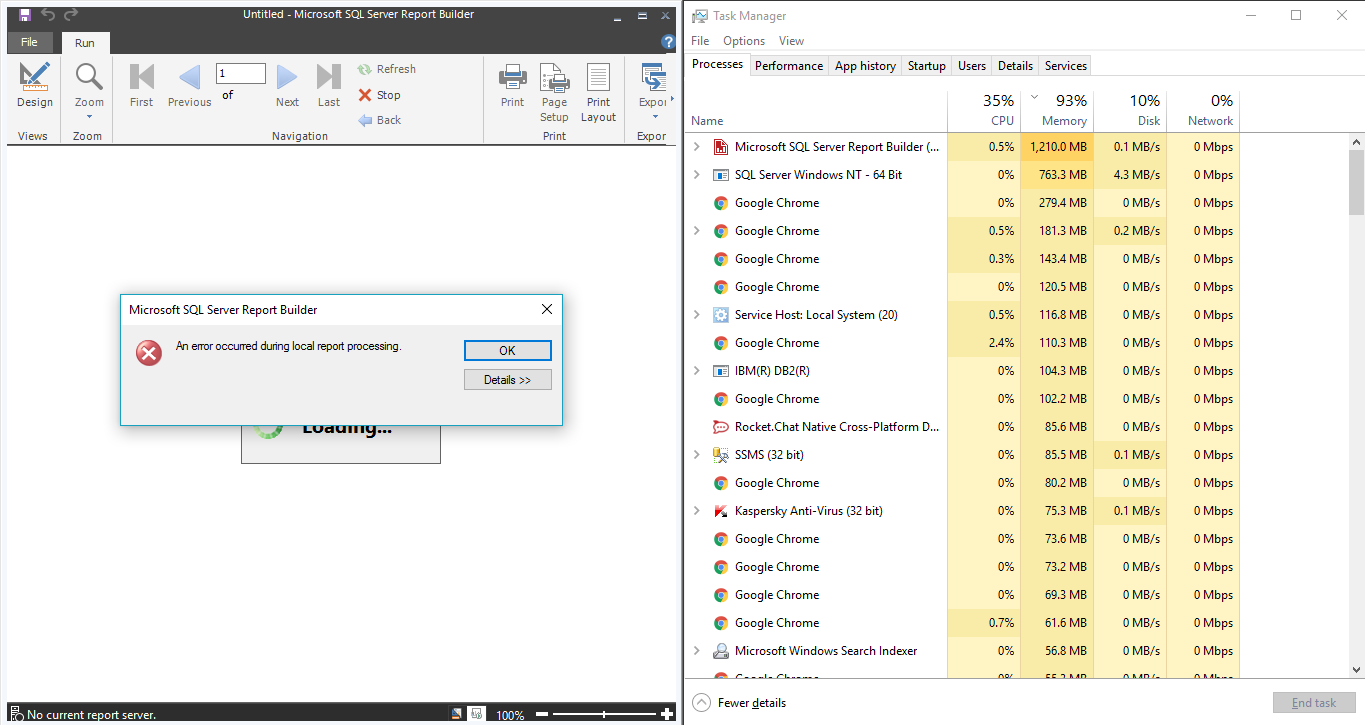This screenshot has height=725, width=1365.
Task: Click the Undo arrow in quick access toolbar
Action: point(48,14)
